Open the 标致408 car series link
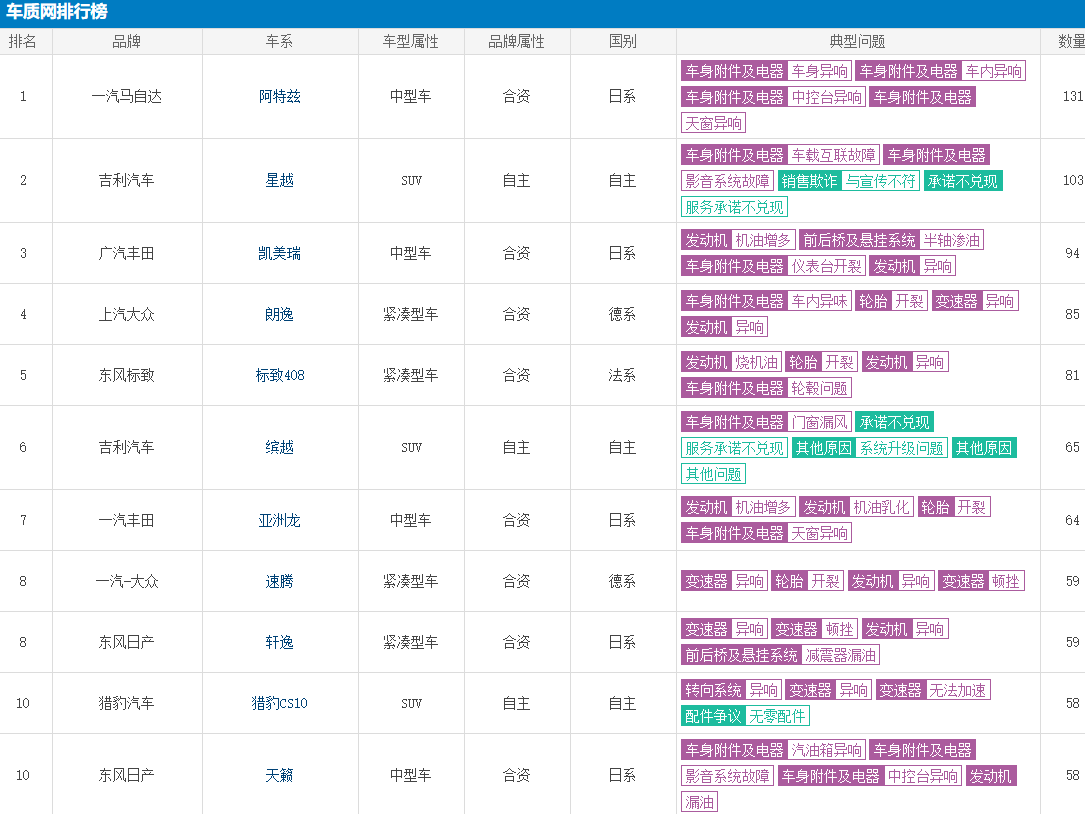This screenshot has width=1085, height=814. point(280,375)
